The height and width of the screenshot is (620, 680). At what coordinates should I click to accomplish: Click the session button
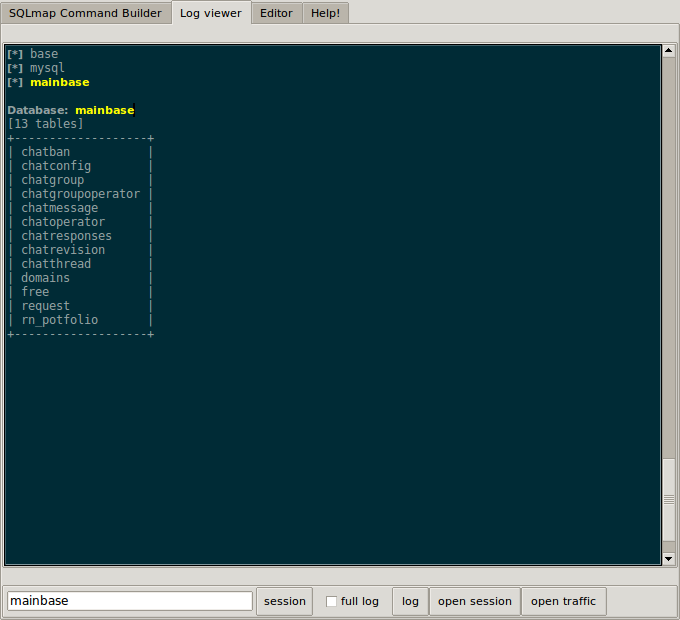tap(284, 601)
